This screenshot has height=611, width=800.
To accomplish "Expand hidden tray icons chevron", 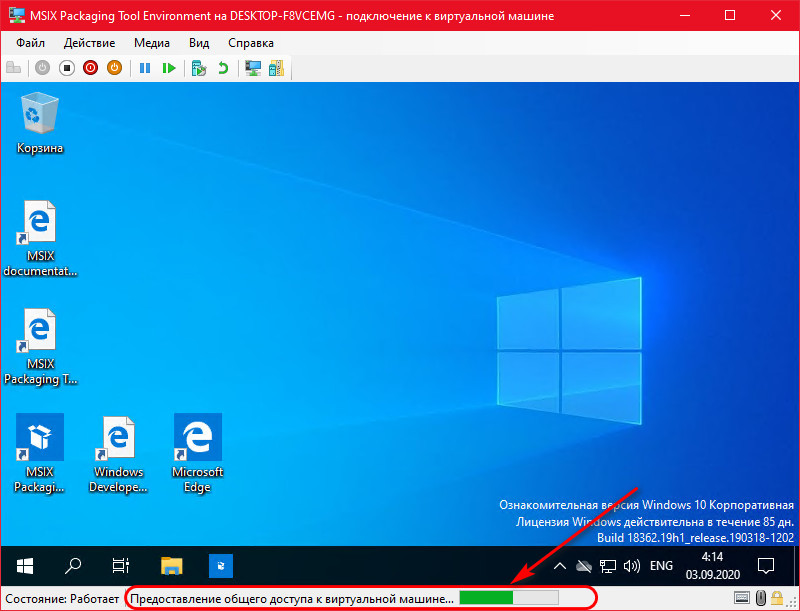I will point(560,566).
